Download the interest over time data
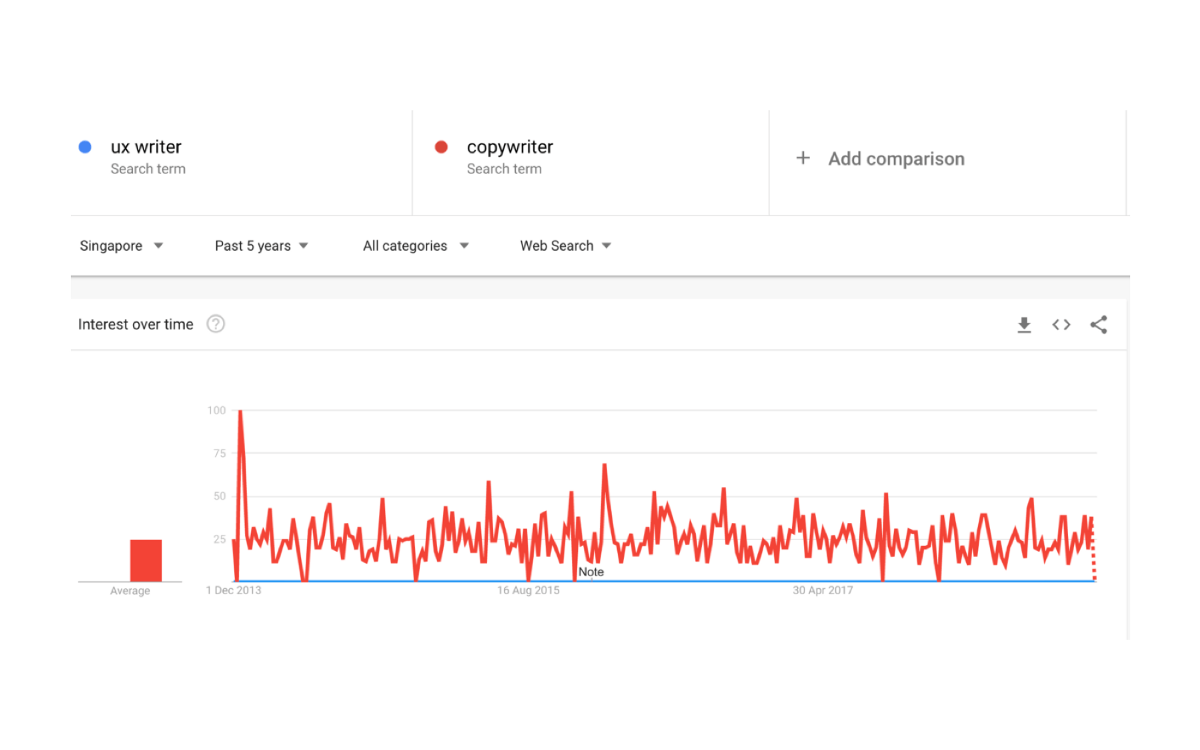The image size is (1200, 750). (1024, 325)
